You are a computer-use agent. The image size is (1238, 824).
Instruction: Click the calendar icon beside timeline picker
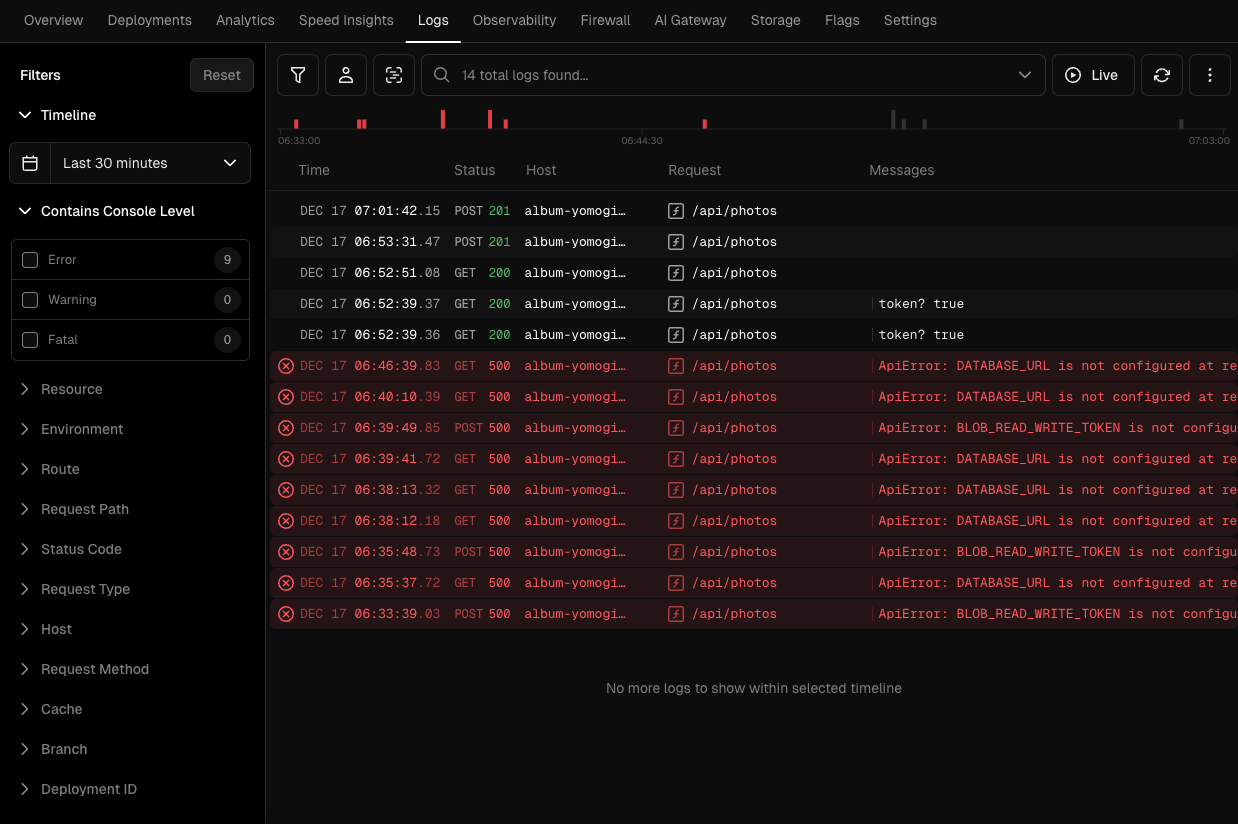pos(30,162)
